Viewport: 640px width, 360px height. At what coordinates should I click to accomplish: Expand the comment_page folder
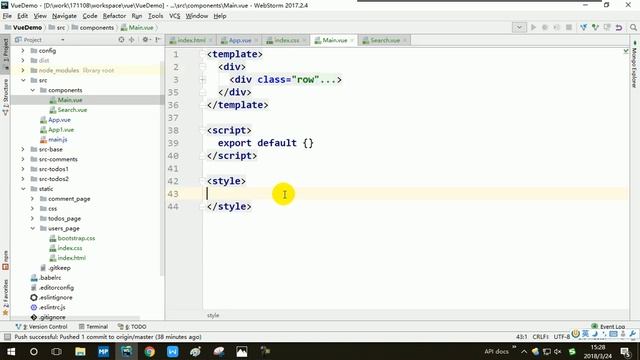click(32, 199)
